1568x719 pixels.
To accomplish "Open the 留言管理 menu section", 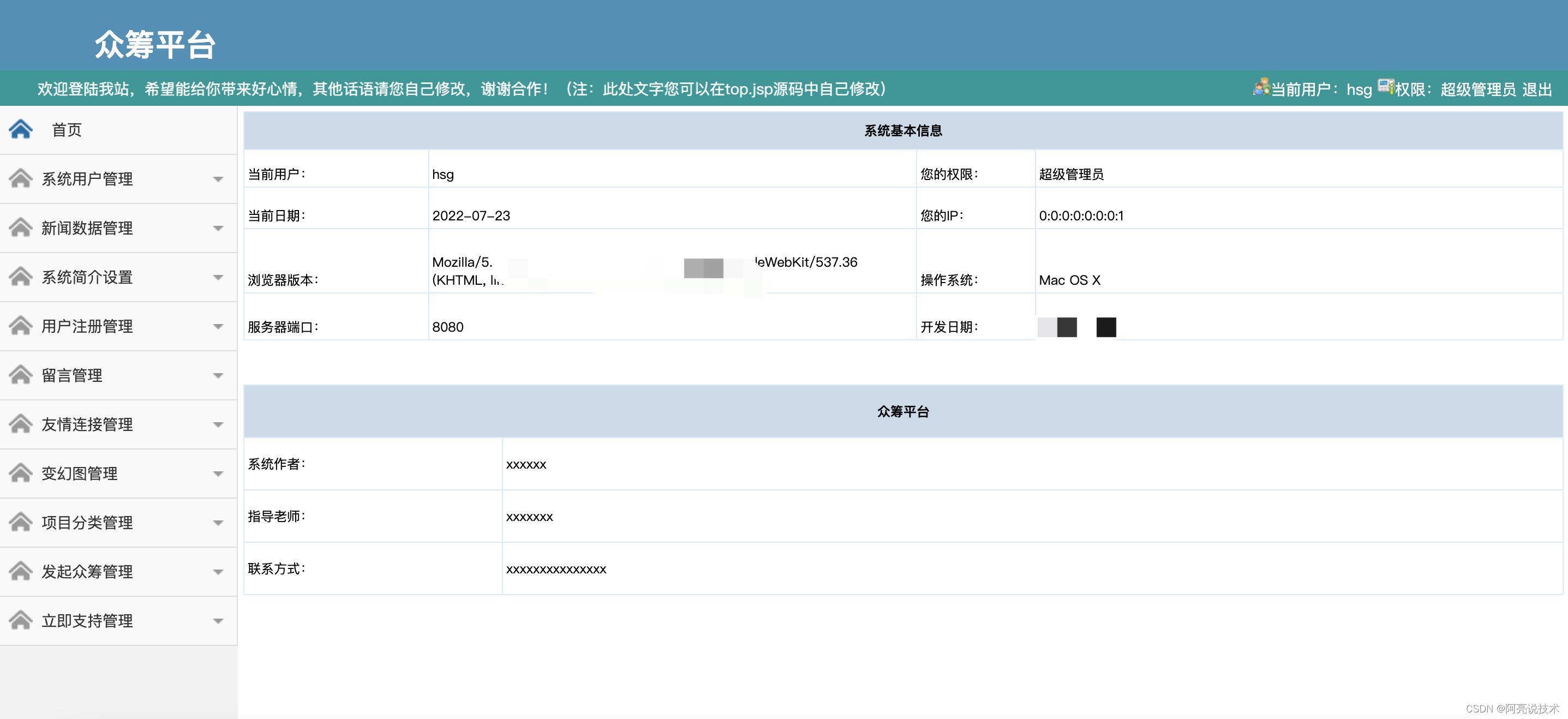I will 72,376.
